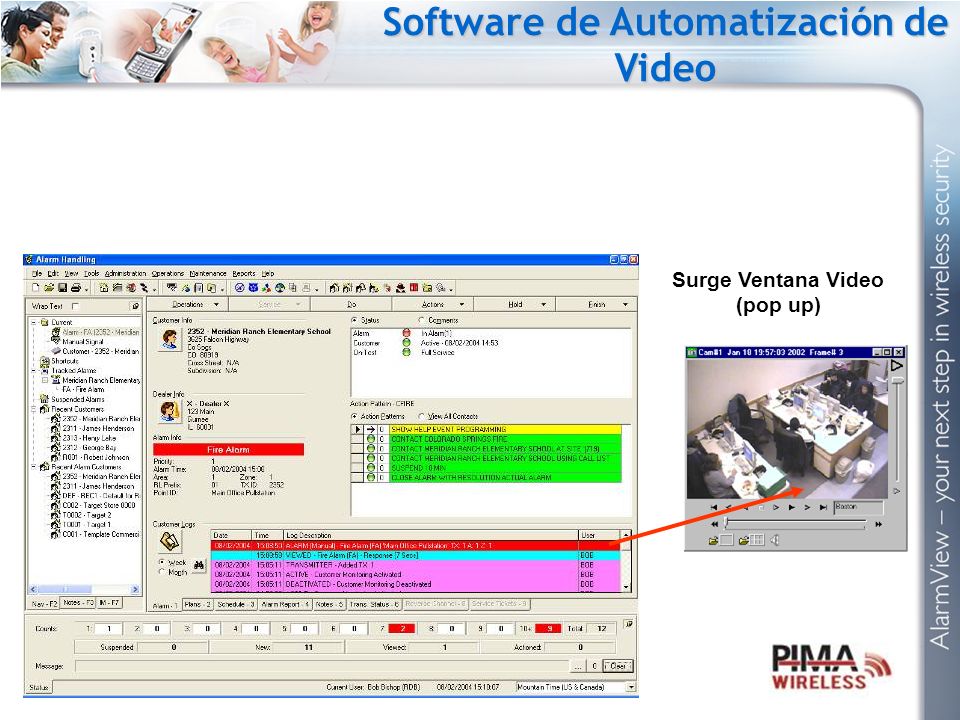This screenshot has width=960, height=720.
Task: Switch to the Plans - 2 tab
Action: [198, 604]
